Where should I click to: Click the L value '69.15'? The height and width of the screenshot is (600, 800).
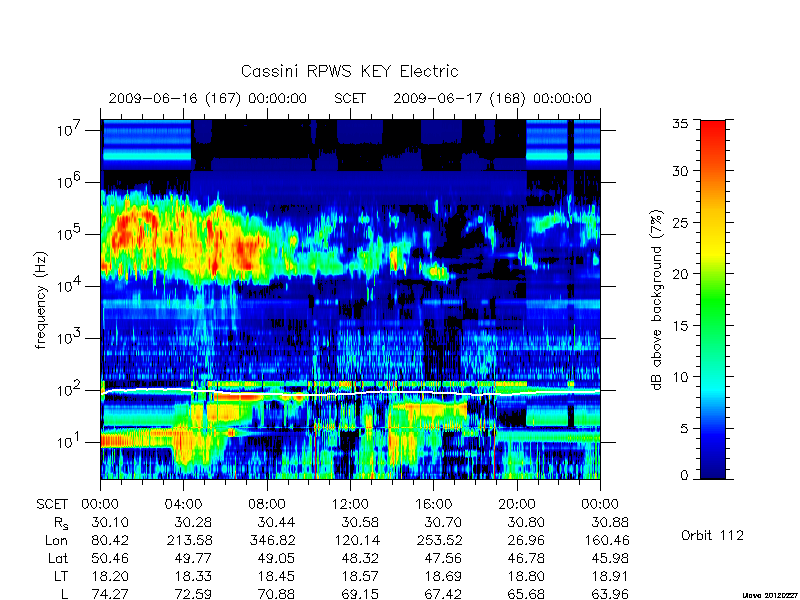(360, 594)
